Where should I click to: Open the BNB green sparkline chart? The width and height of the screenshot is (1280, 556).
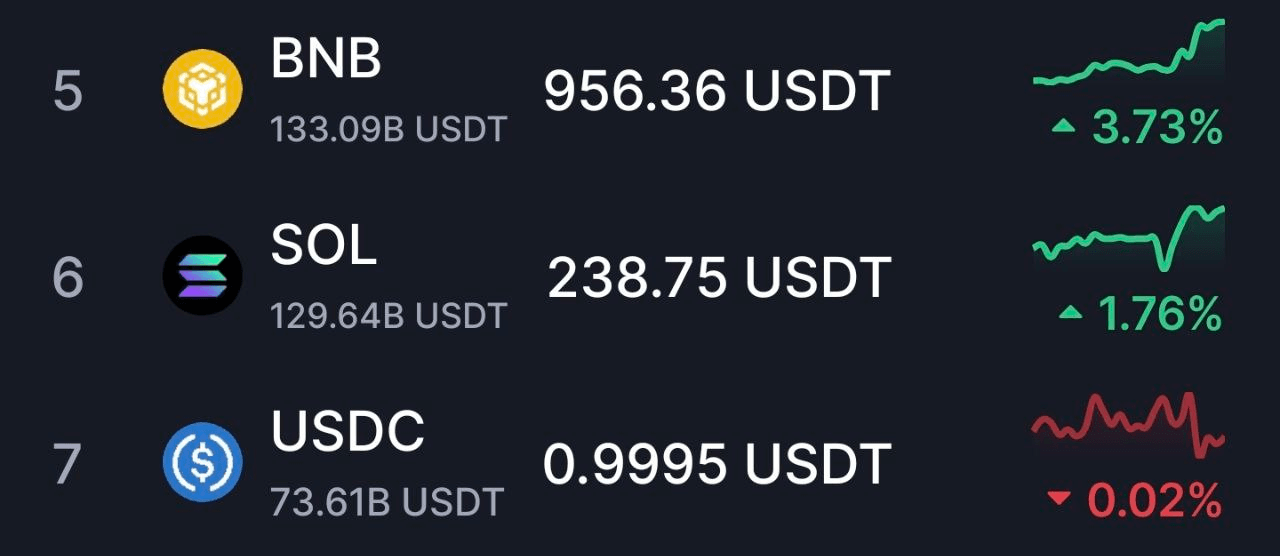pyautogui.click(x=1128, y=53)
